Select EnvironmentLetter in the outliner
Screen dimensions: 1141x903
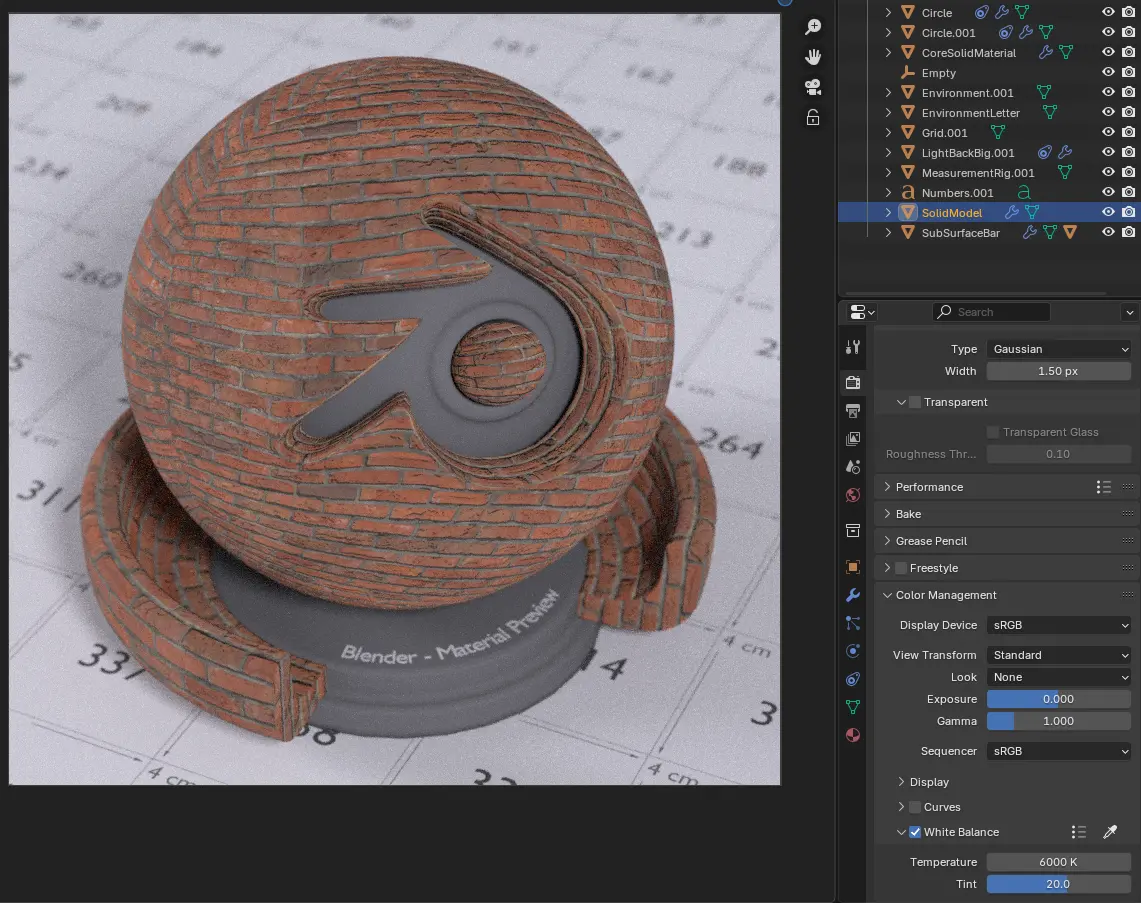point(971,113)
